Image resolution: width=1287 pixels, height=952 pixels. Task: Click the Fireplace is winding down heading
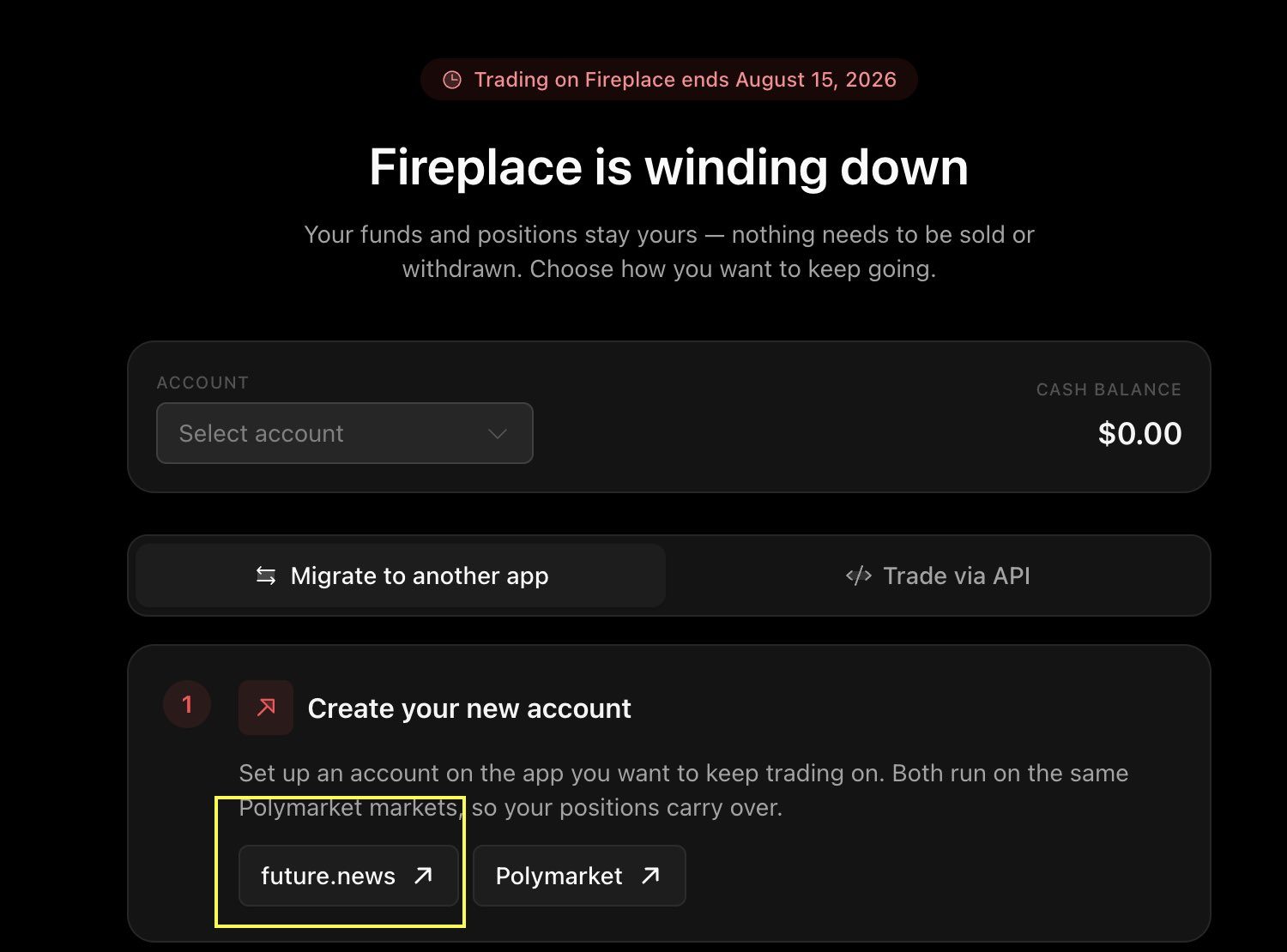669,166
